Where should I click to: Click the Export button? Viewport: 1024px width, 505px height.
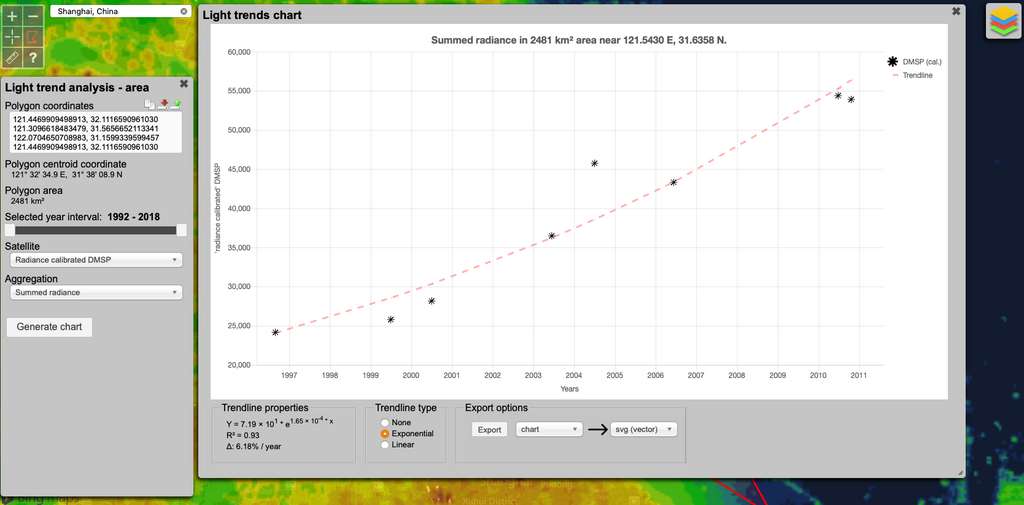coord(489,429)
